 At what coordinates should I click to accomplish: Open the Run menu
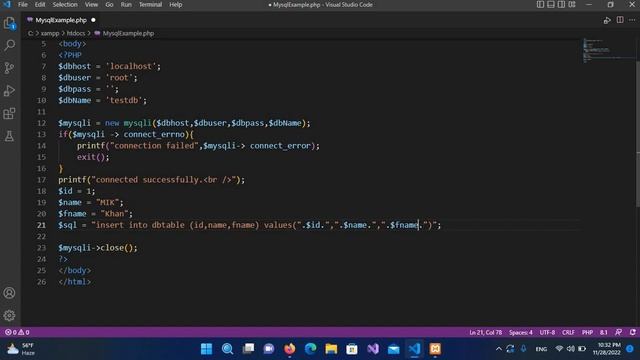[126, 4]
